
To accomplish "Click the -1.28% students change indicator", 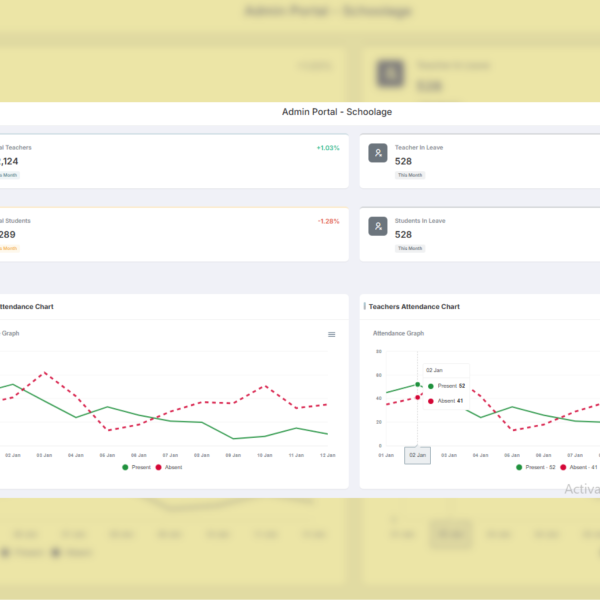I will pos(327,221).
